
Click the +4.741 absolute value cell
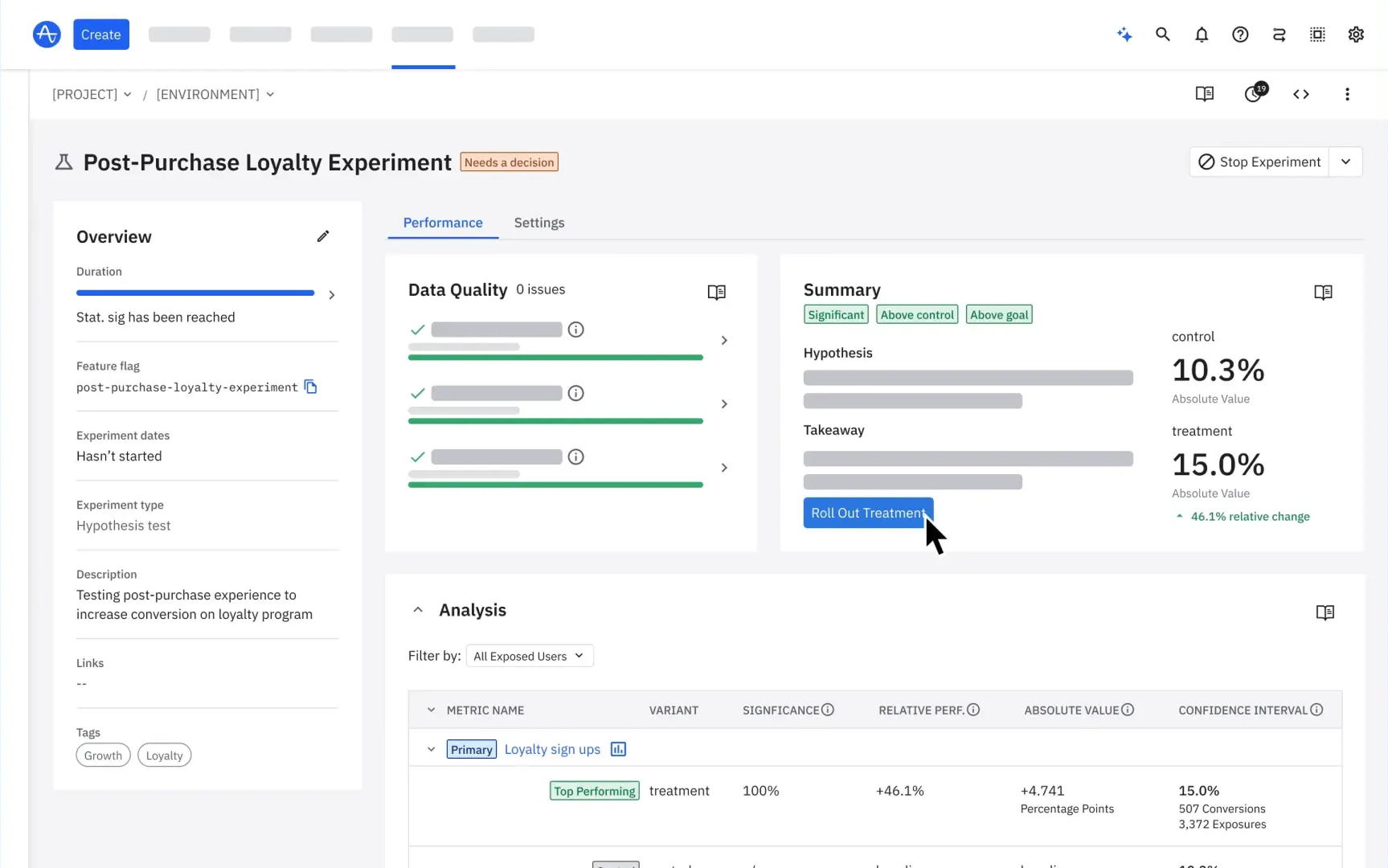(x=1042, y=791)
